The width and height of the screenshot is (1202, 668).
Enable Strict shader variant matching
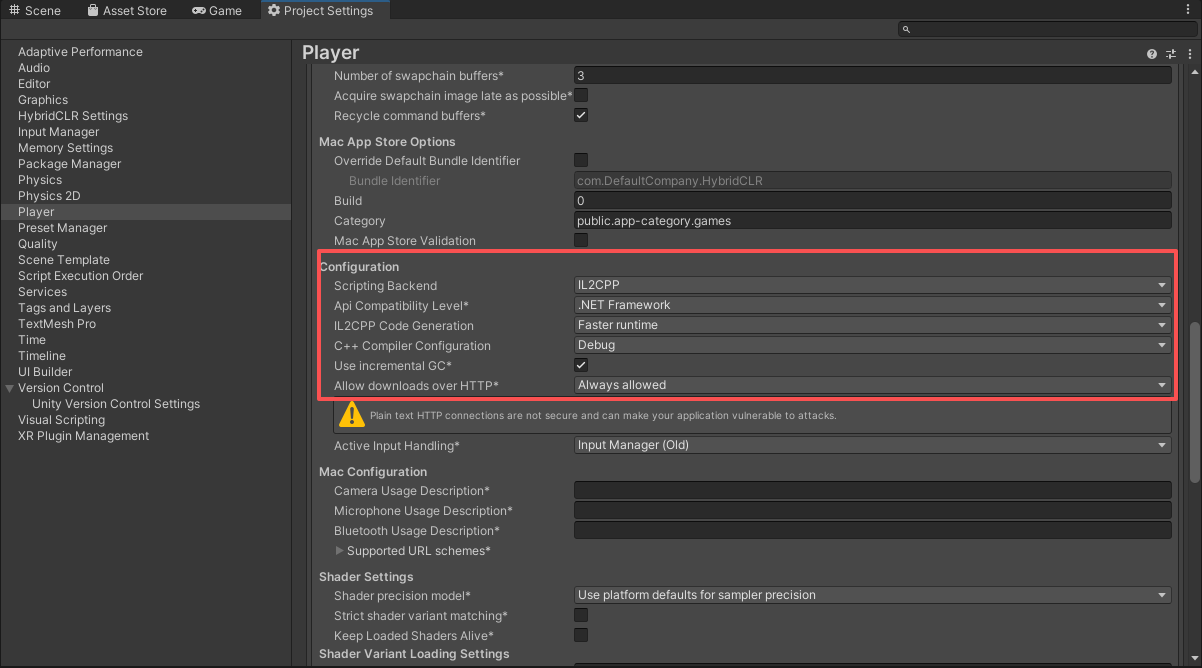(581, 615)
